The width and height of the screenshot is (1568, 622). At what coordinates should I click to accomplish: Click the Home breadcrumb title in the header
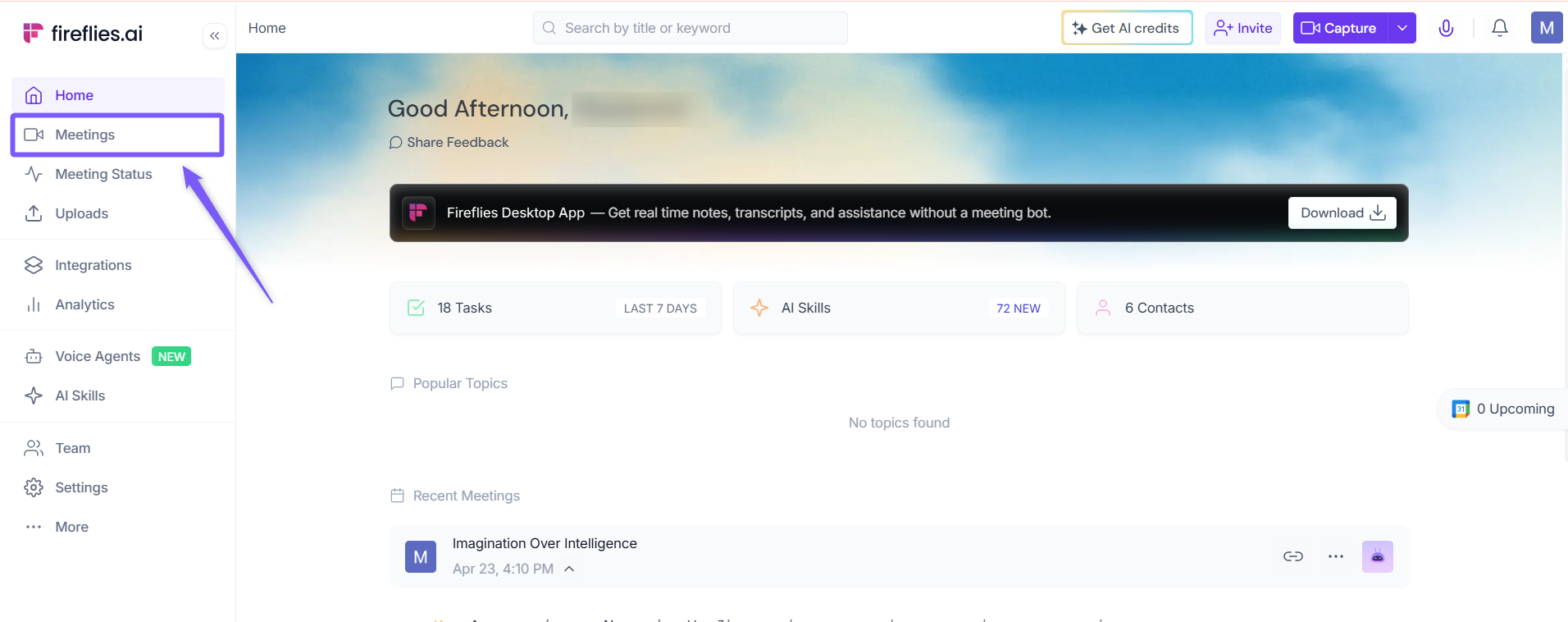pyautogui.click(x=267, y=28)
